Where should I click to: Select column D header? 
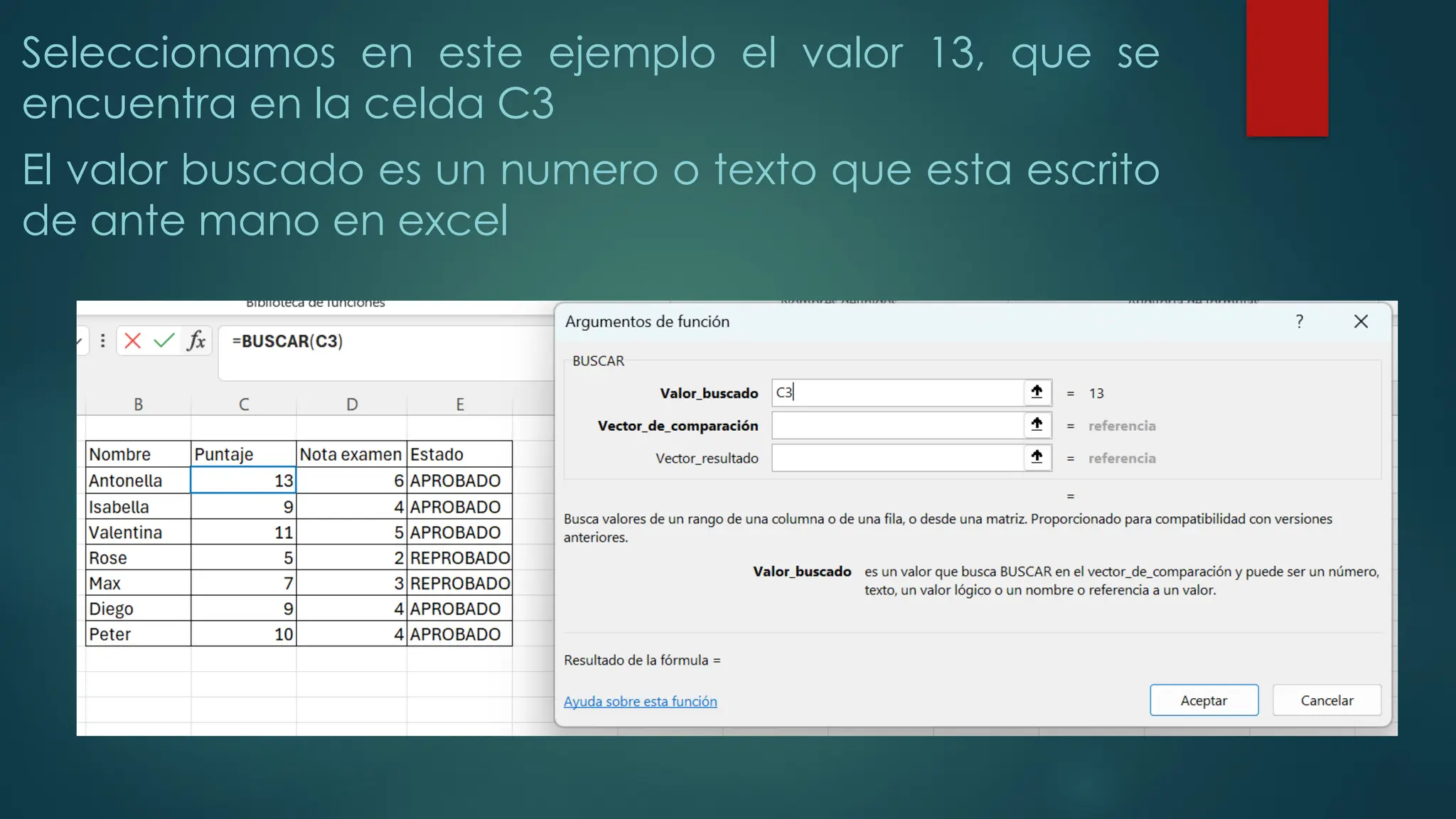[352, 405]
